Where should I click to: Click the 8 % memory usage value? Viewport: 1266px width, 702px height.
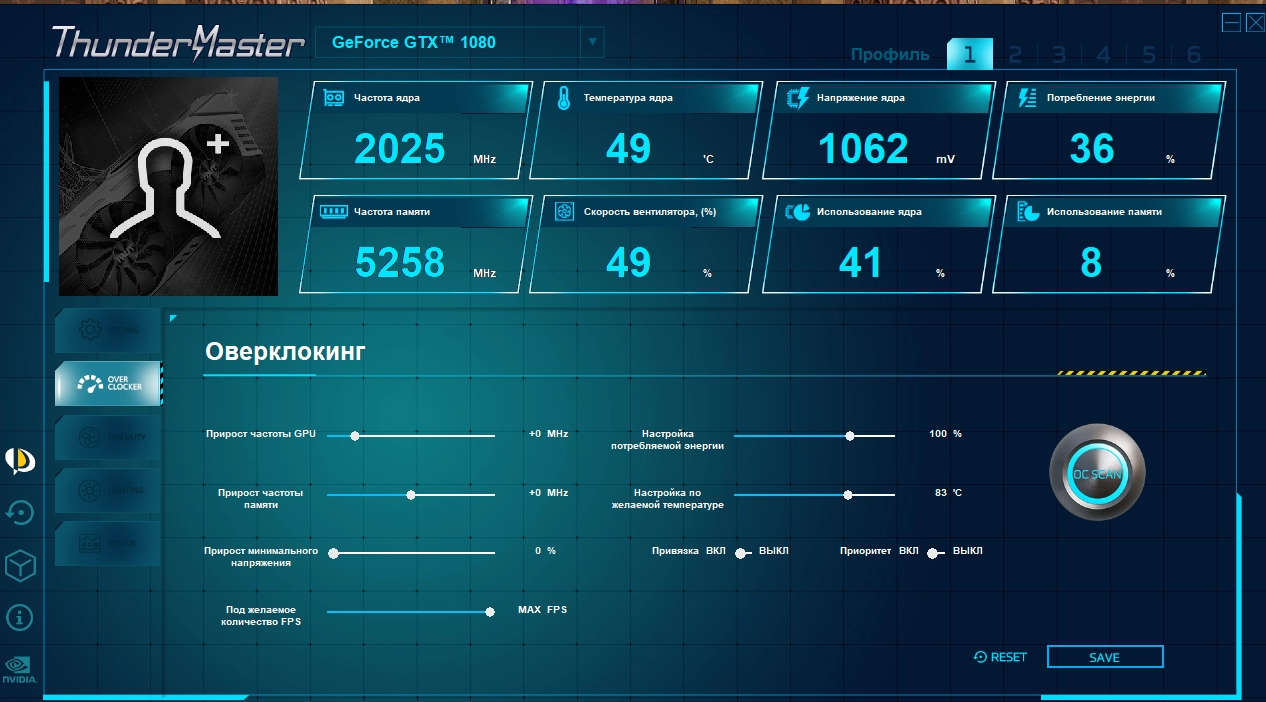coord(1091,262)
